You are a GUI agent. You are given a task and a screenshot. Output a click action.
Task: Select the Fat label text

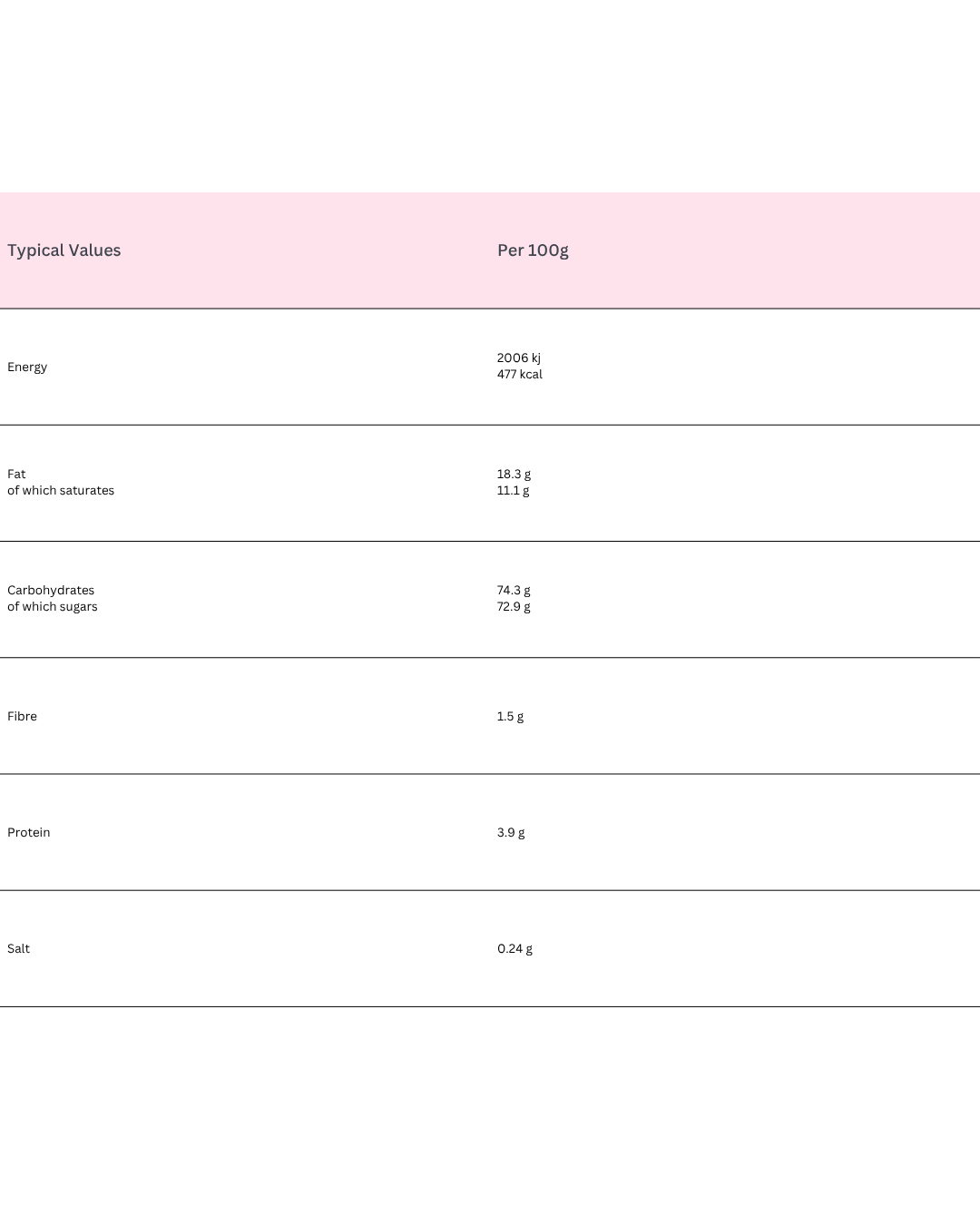point(16,474)
